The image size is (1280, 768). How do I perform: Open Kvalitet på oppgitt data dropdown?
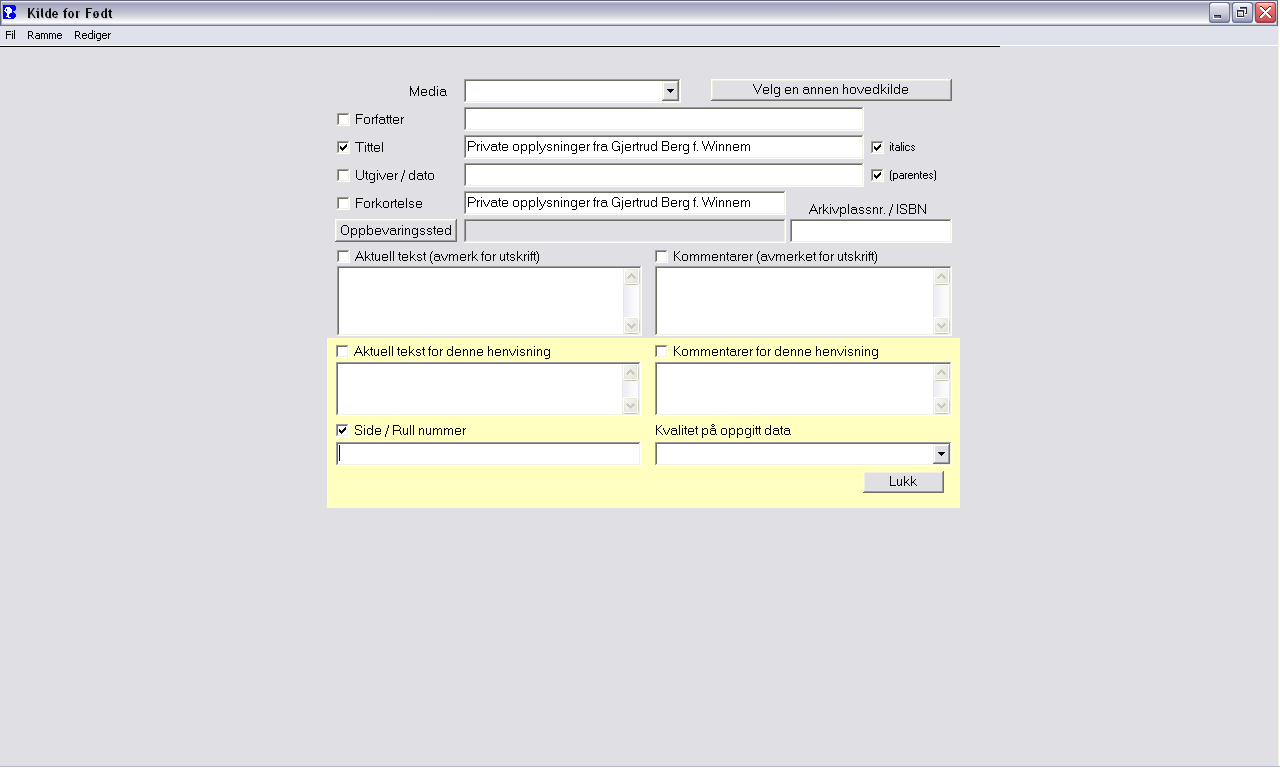click(940, 455)
